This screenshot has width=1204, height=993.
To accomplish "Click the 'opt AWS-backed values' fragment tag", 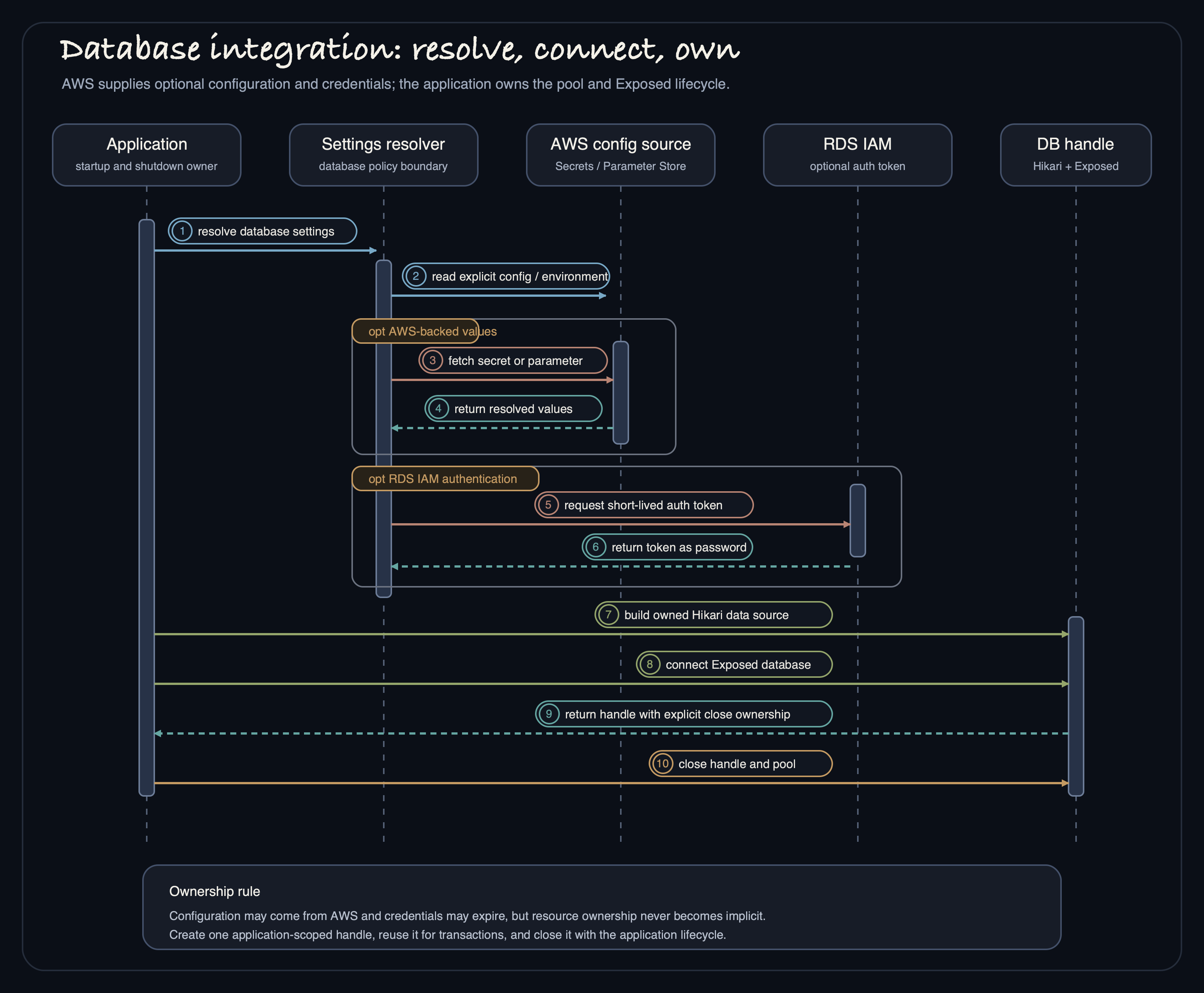I will [x=415, y=331].
